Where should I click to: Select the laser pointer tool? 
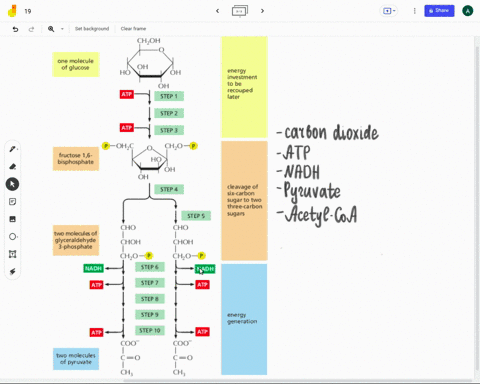[x=13, y=272]
